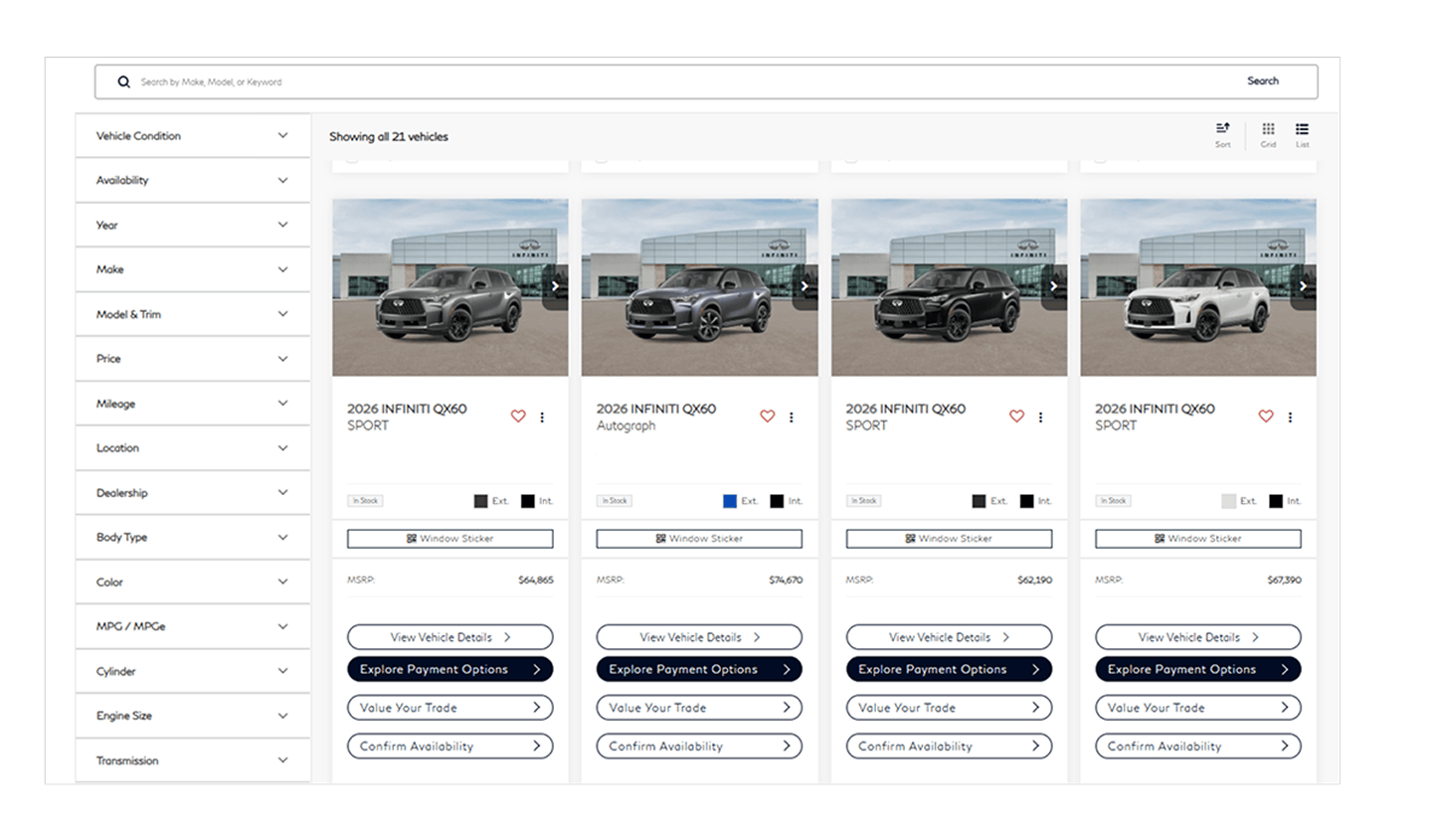Open the Sort options icon

(x=1222, y=134)
